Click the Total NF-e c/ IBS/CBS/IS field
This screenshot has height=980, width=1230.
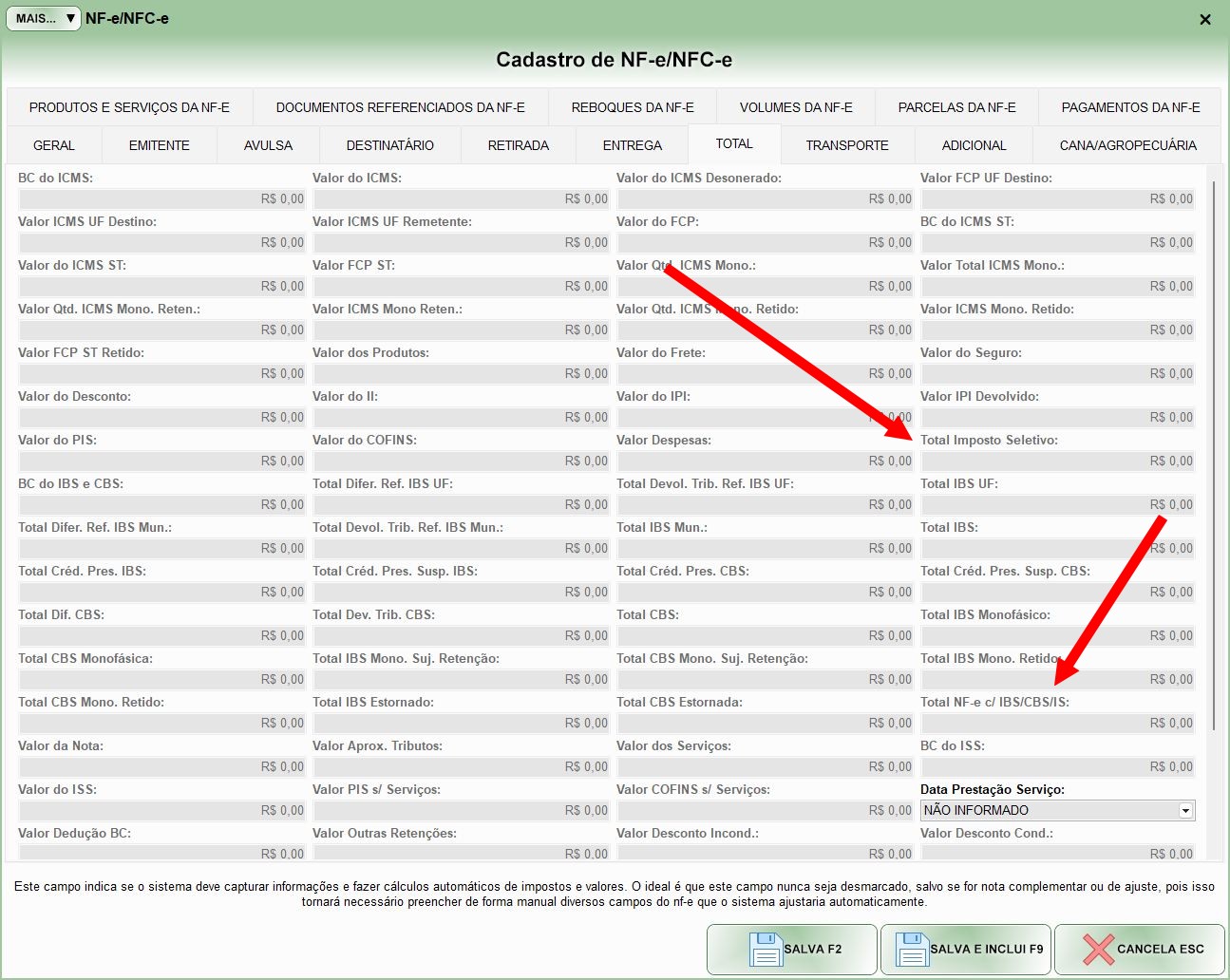[x=1057, y=724]
